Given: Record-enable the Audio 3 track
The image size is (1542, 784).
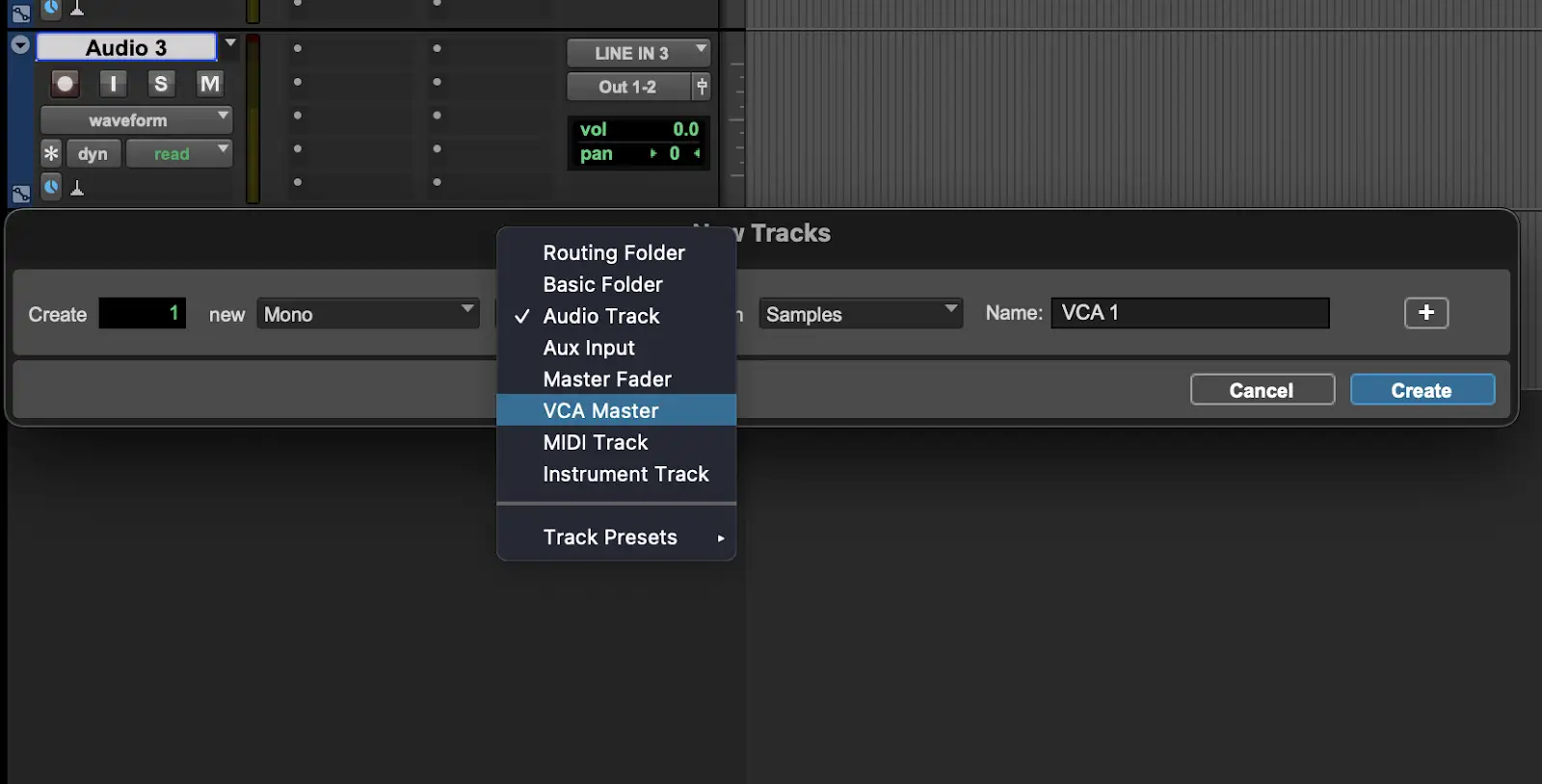Looking at the screenshot, I should [x=65, y=85].
